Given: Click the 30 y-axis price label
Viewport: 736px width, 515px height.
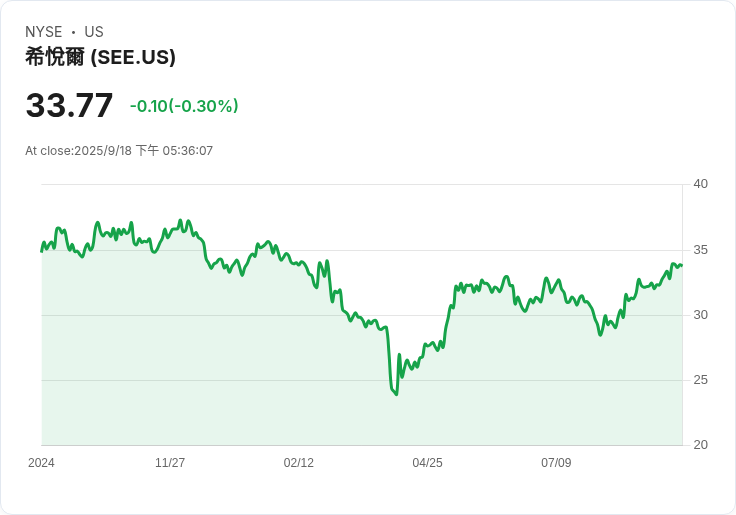Looking at the screenshot, I should 701,315.
